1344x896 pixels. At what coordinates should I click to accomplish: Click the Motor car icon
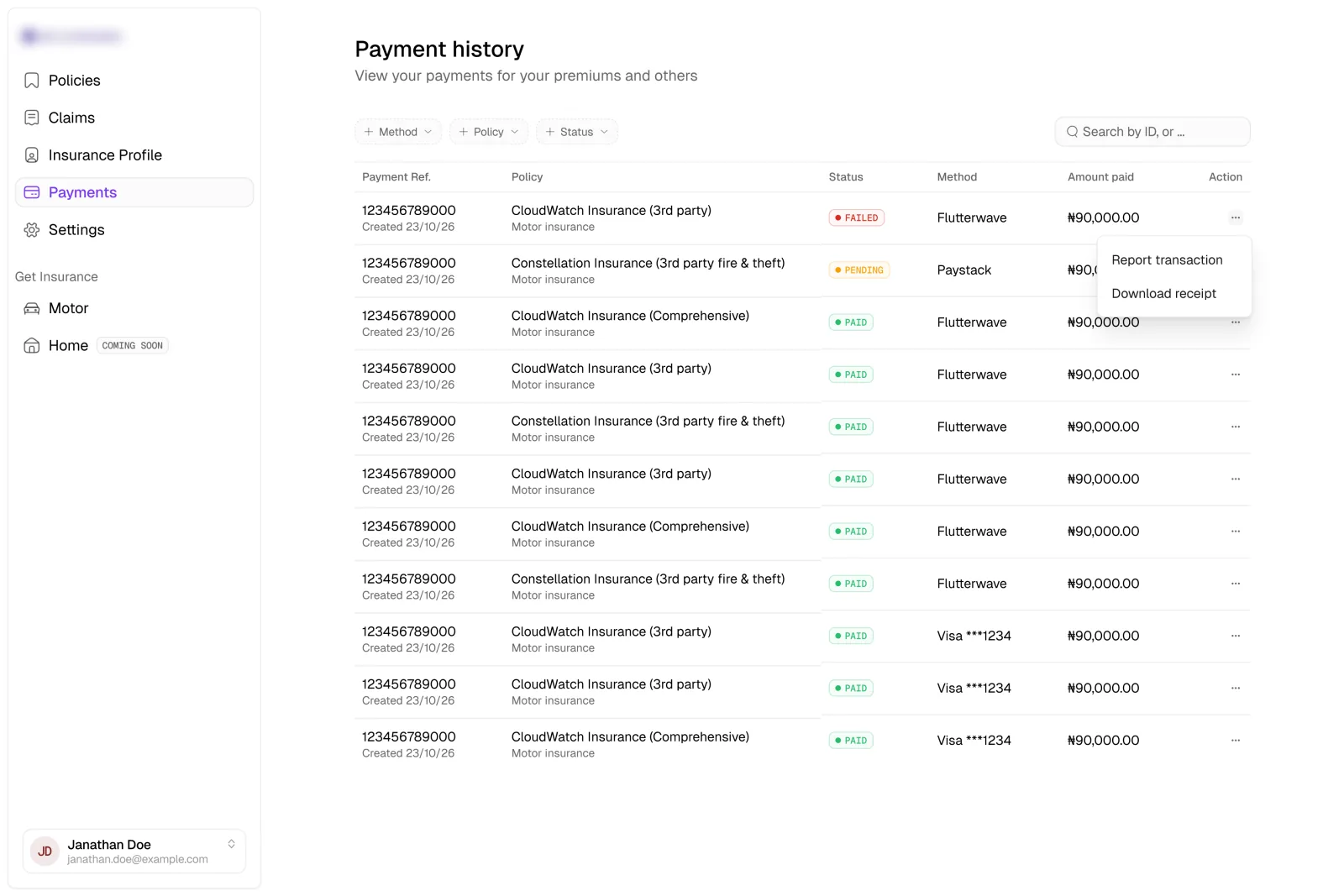coord(32,308)
